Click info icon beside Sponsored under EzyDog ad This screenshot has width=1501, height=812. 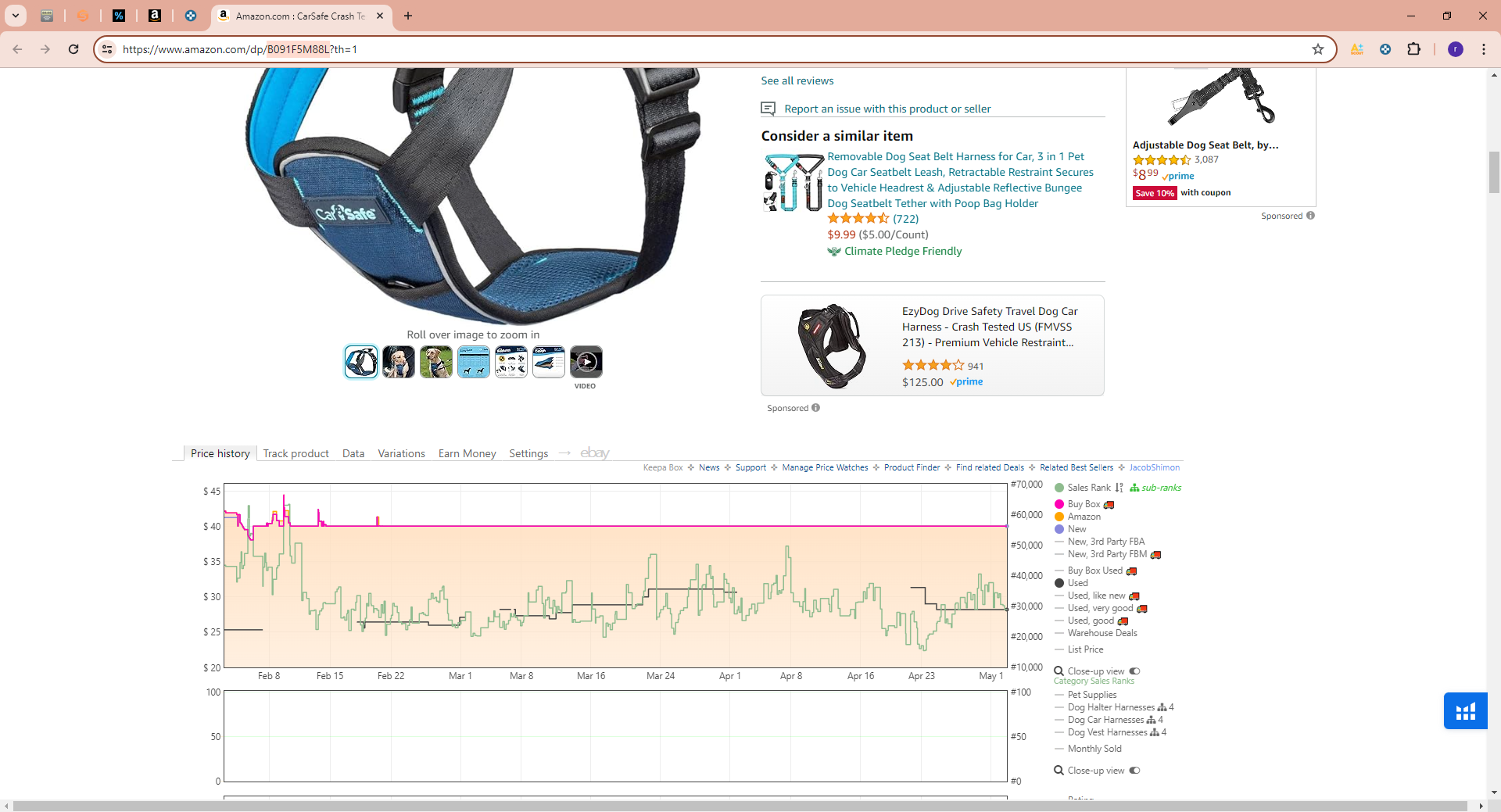tap(815, 408)
